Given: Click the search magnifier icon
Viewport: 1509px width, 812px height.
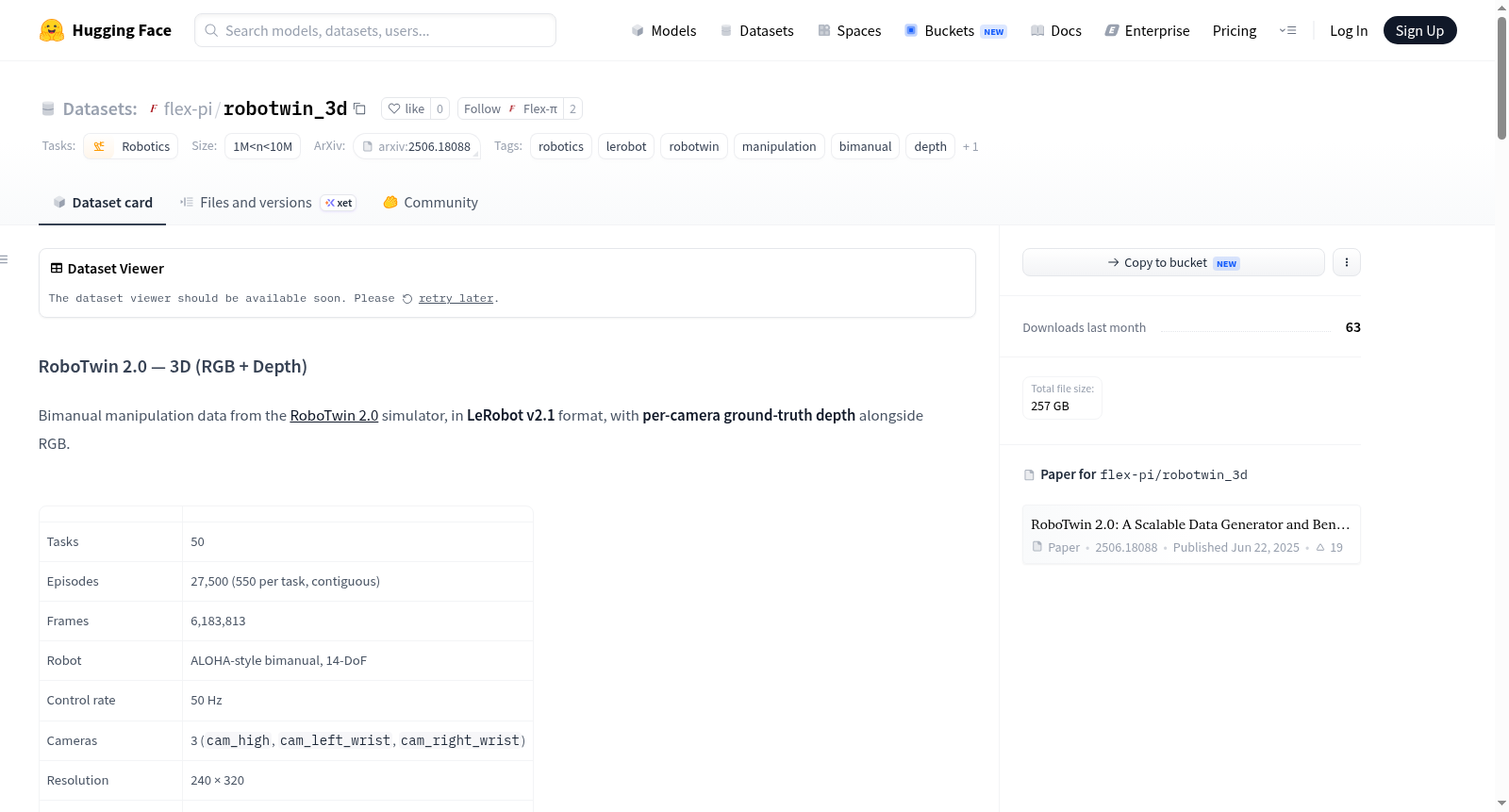Looking at the screenshot, I should tap(211, 30).
